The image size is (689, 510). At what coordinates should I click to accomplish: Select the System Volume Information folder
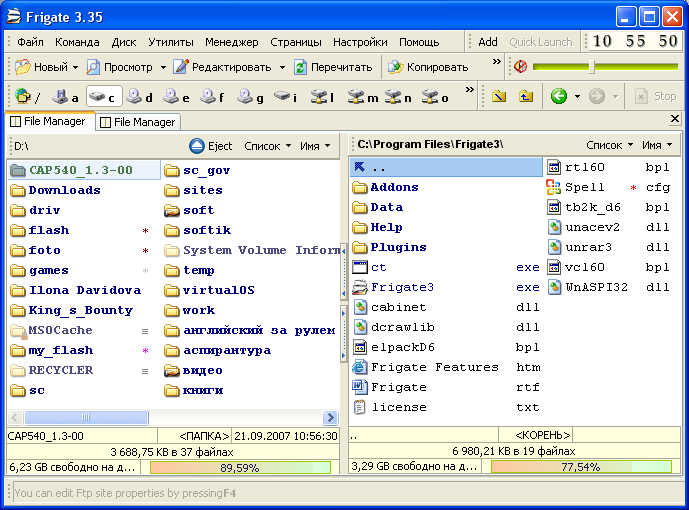(x=252, y=250)
